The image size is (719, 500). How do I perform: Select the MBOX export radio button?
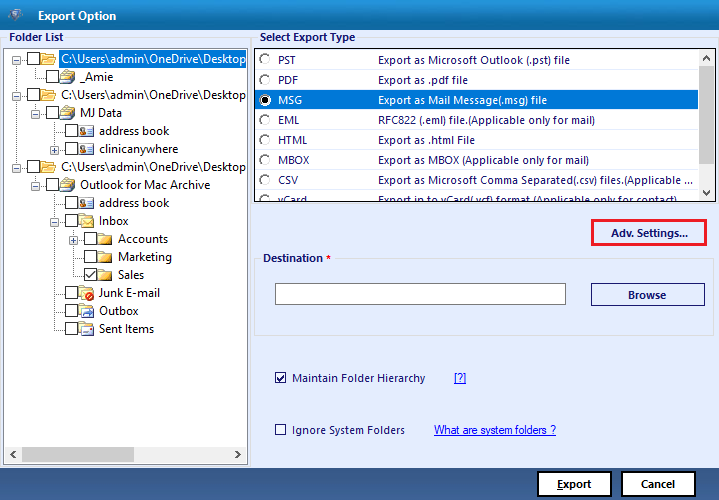[265, 160]
